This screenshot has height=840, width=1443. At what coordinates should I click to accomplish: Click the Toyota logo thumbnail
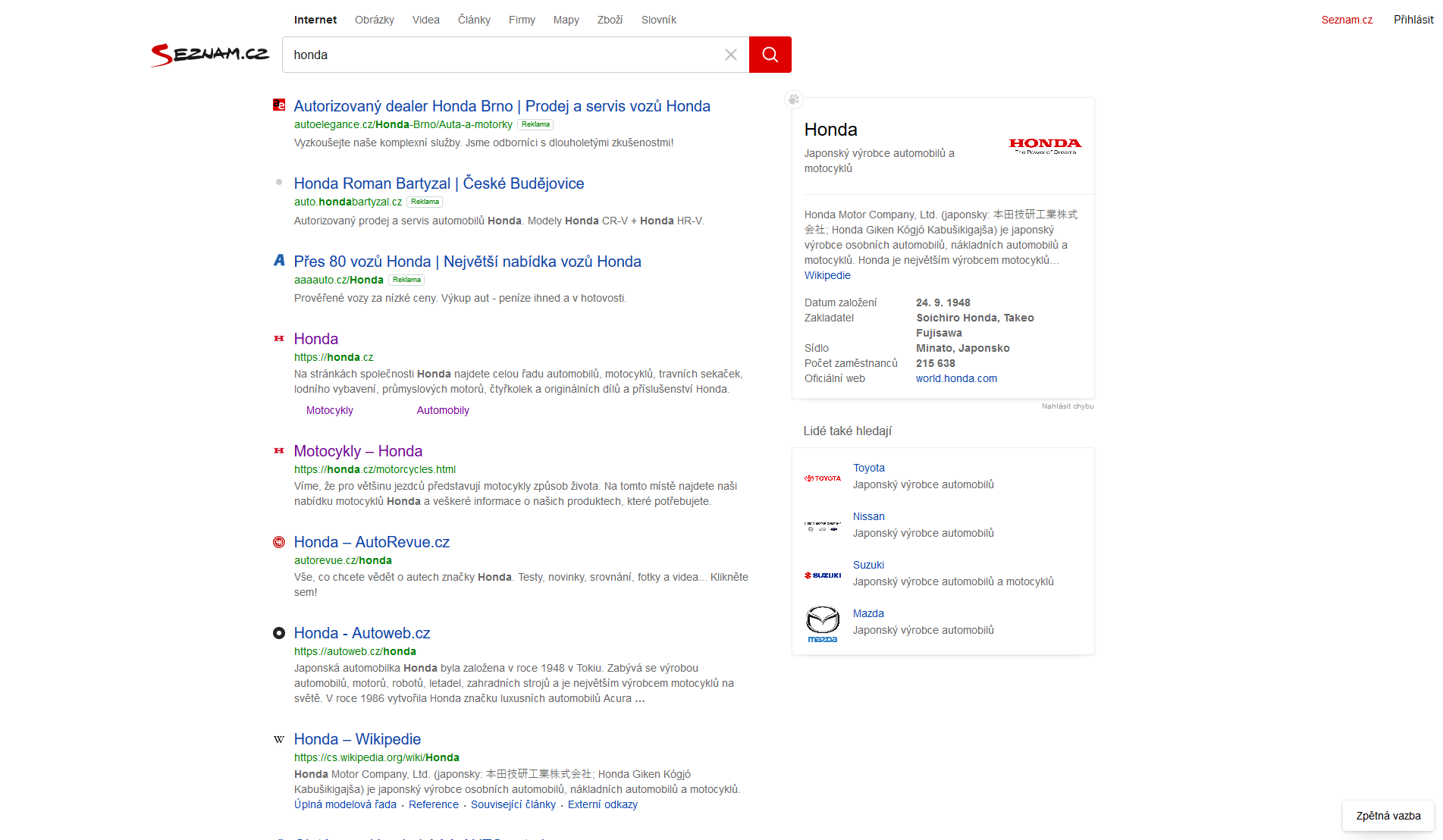point(823,478)
